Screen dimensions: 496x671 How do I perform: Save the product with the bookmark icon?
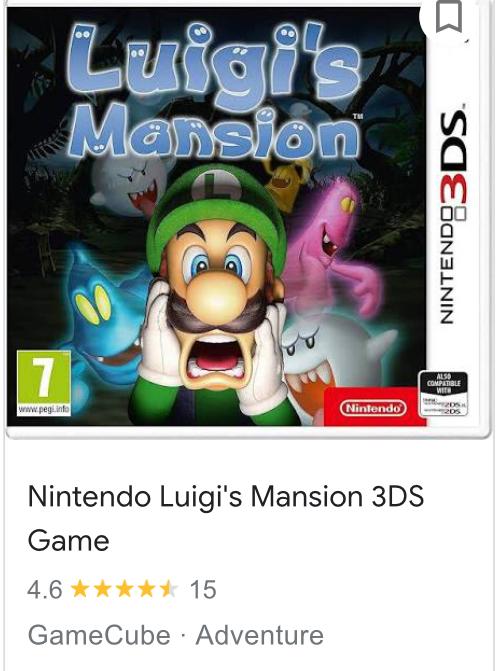[x=449, y=15]
